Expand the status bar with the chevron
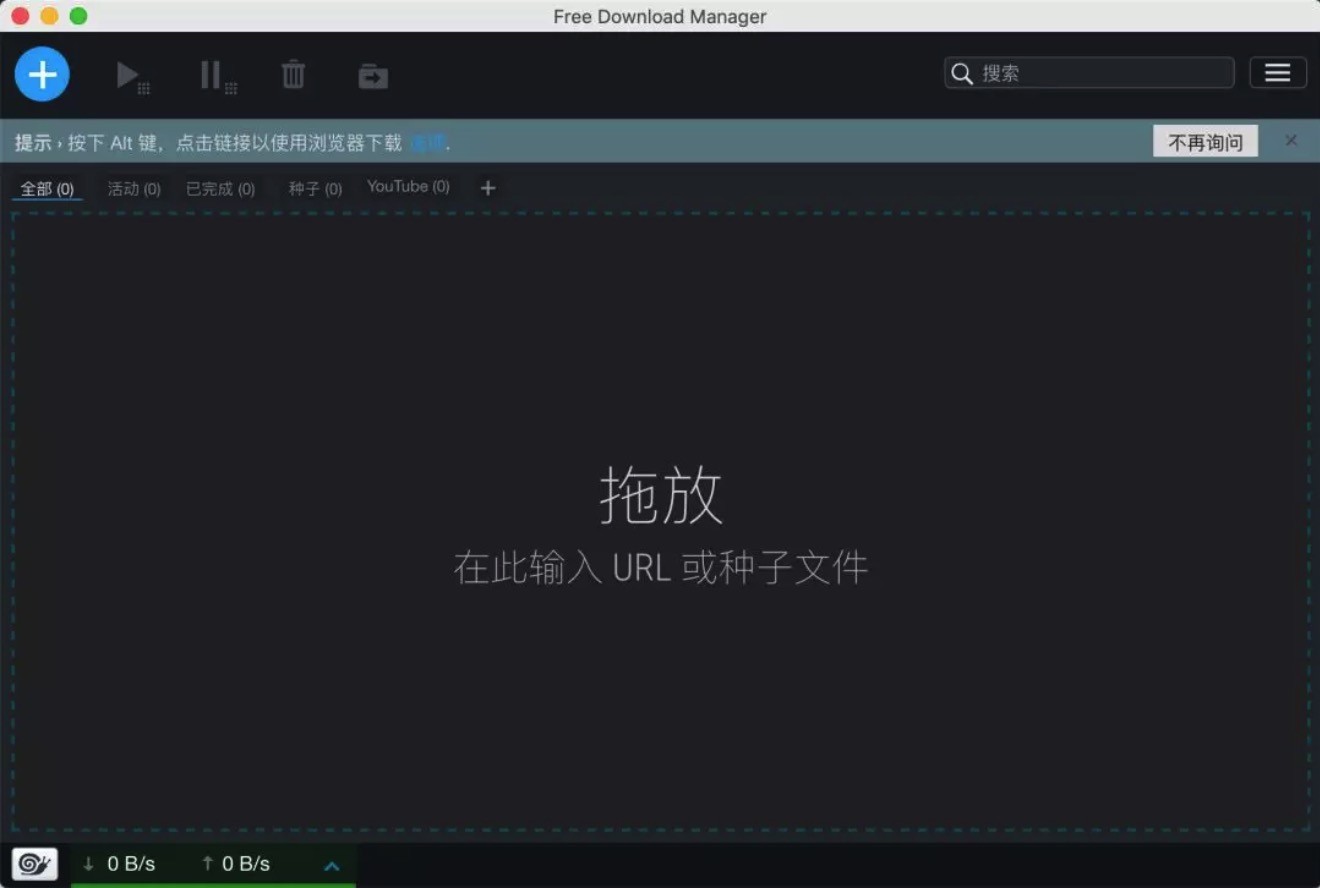Screen dimensions: 1320x888 click(x=331, y=866)
